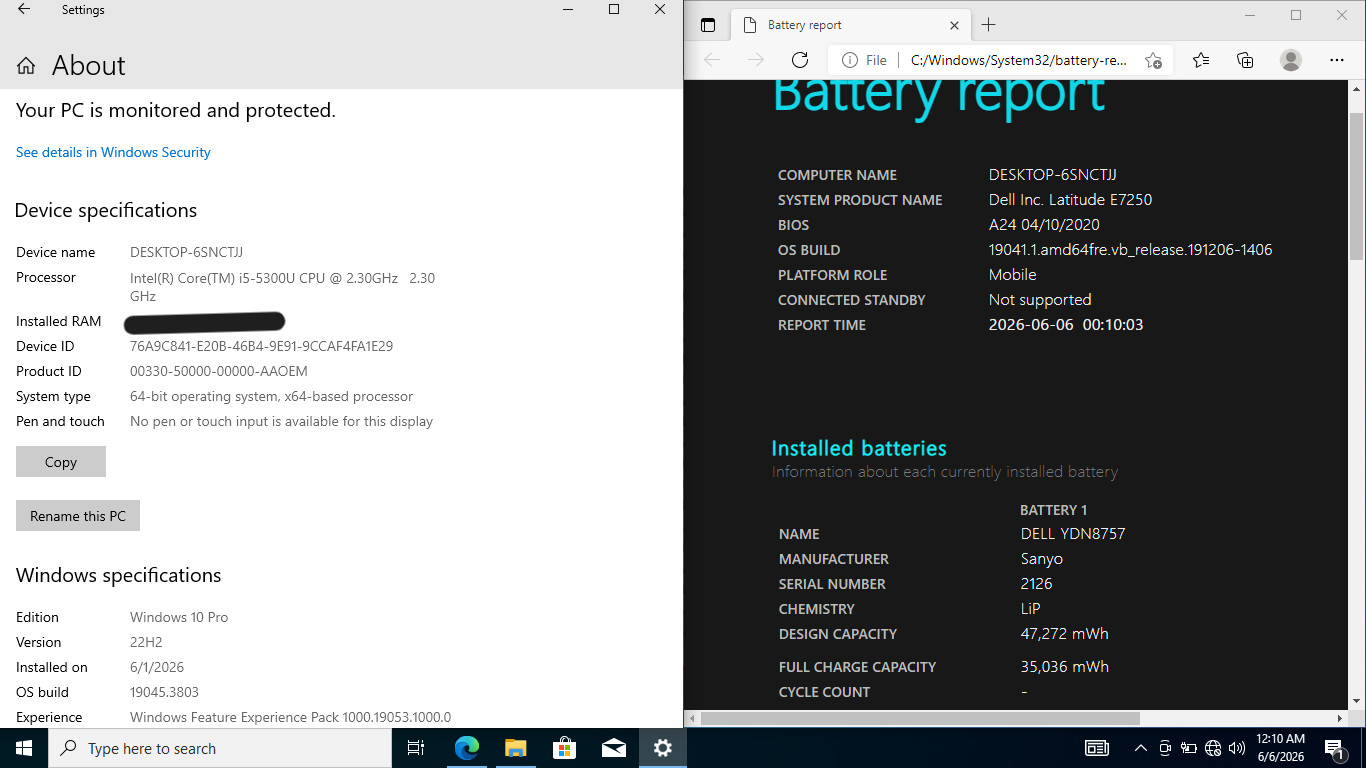Click the version value 22H2

click(x=146, y=642)
